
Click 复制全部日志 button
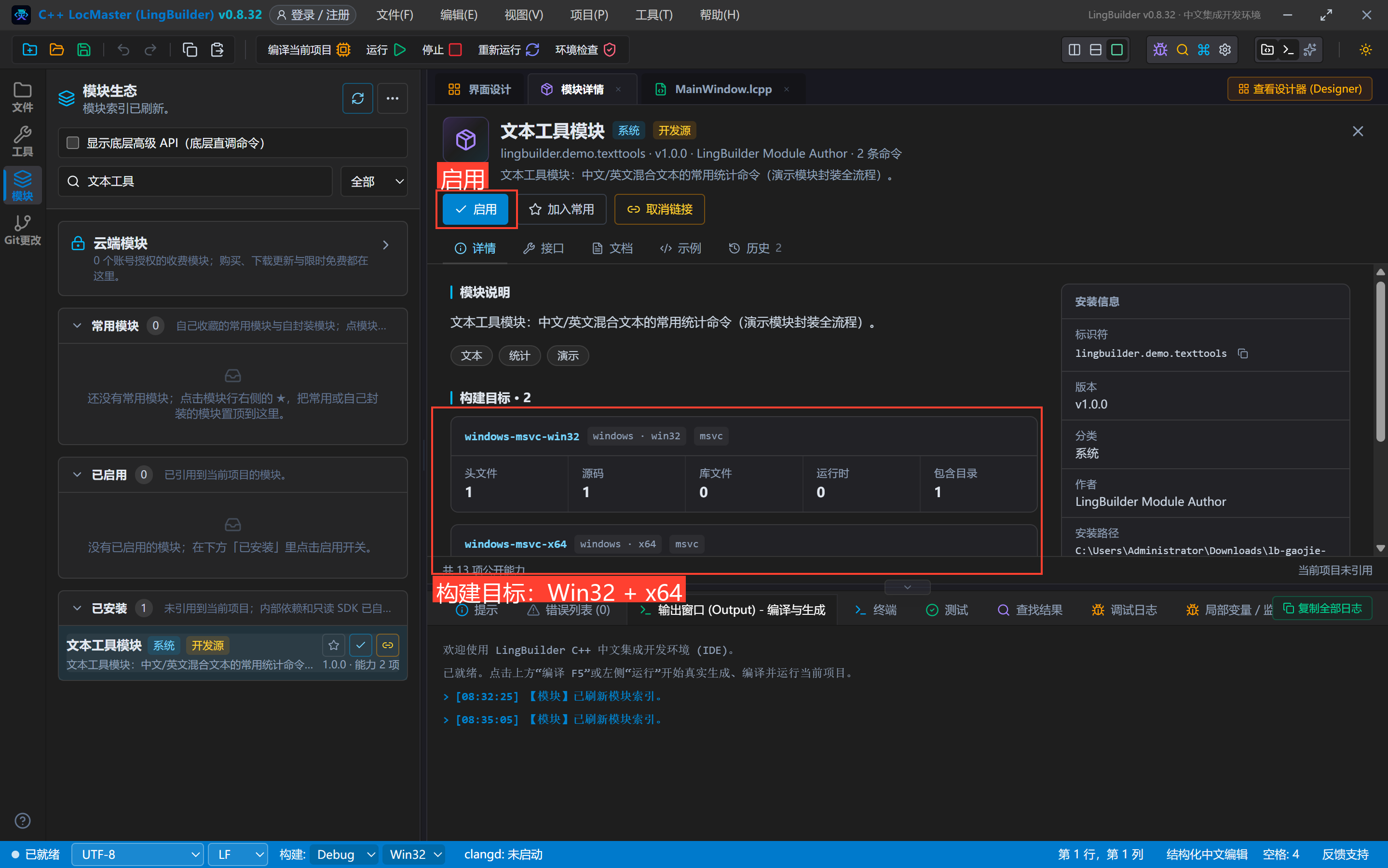pos(1322,608)
